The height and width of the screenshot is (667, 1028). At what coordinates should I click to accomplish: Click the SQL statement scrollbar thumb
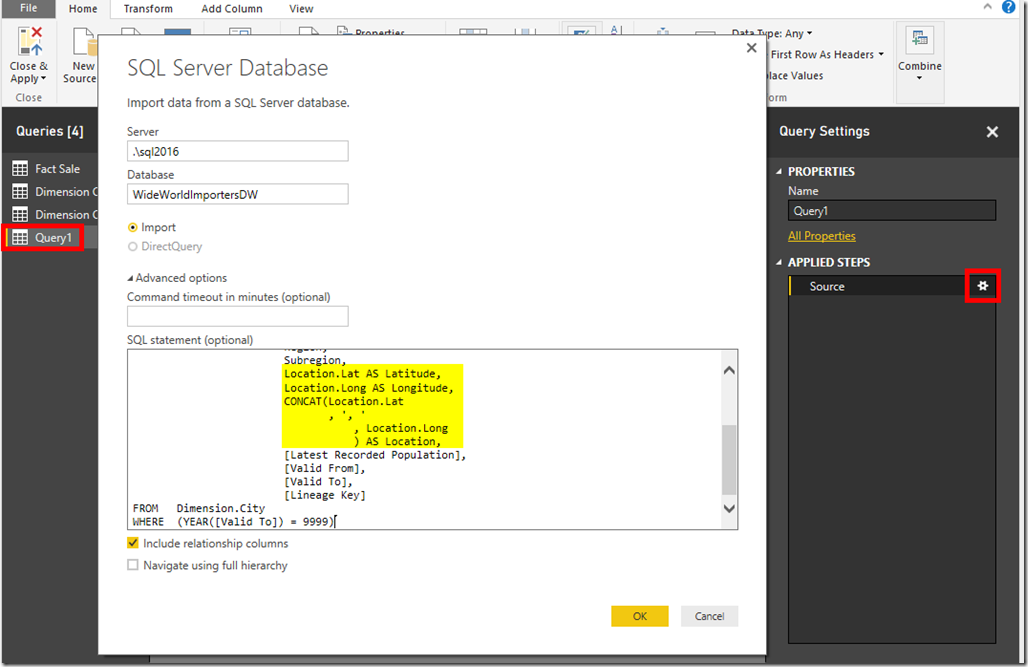(x=729, y=460)
